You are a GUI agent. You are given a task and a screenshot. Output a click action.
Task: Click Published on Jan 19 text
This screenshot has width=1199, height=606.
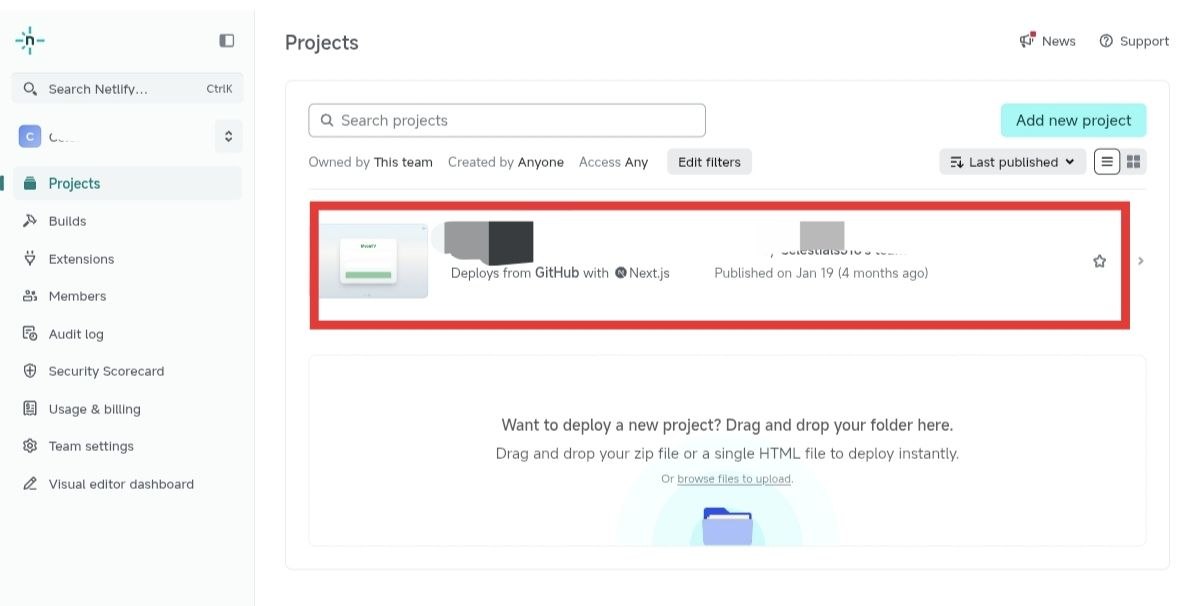click(821, 273)
